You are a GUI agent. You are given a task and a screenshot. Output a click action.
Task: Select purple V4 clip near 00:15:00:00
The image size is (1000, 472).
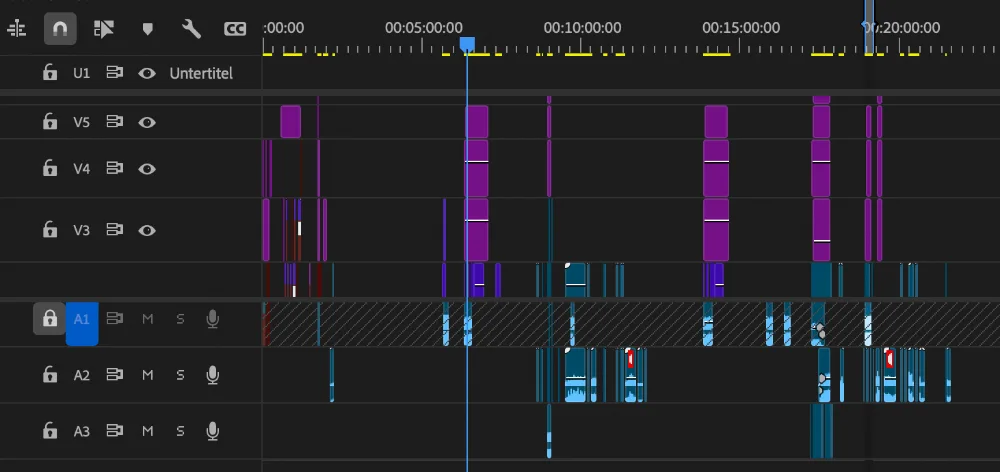coord(716,168)
